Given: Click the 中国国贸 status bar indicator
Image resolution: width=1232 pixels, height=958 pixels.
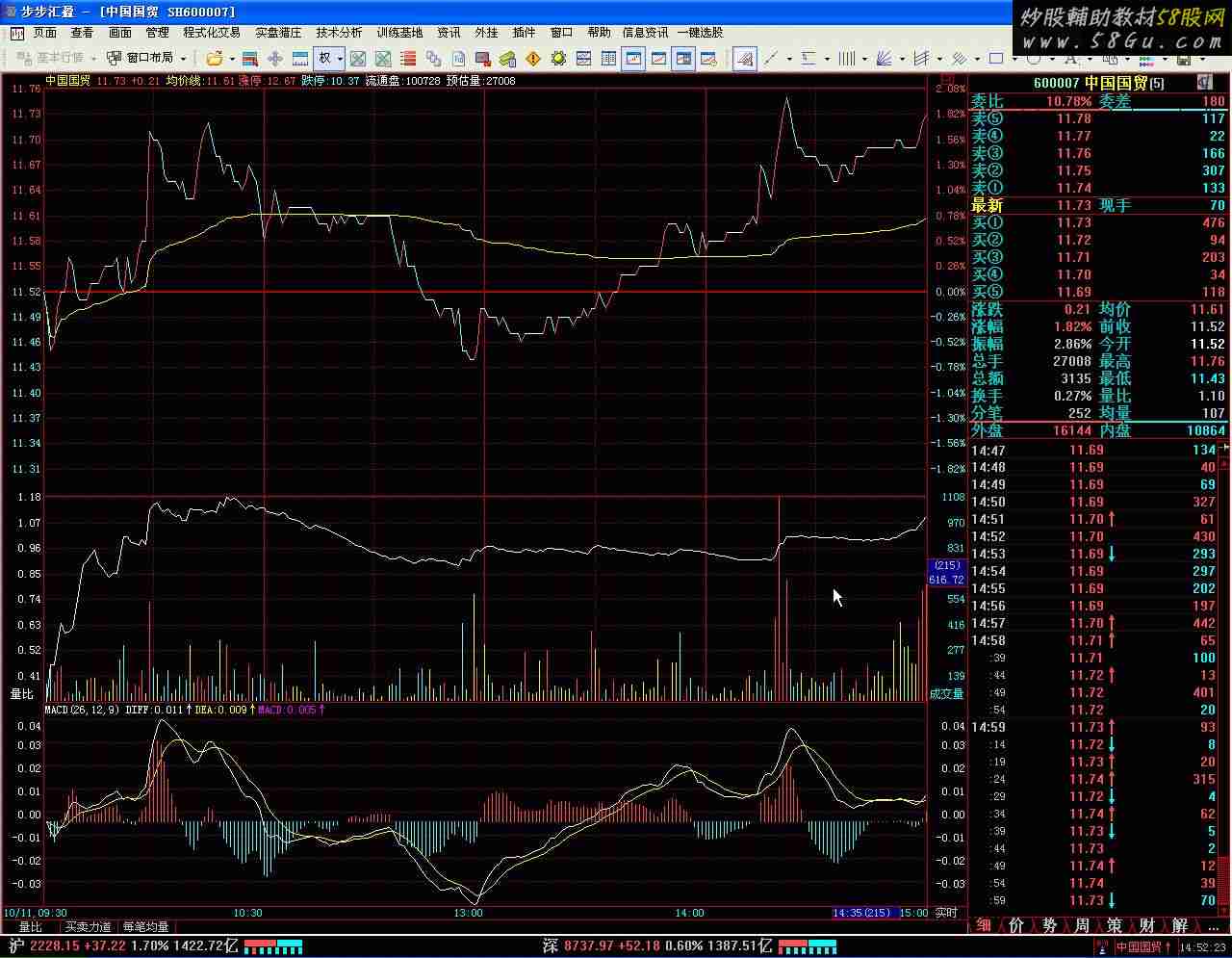Looking at the screenshot, I should coord(1142,947).
